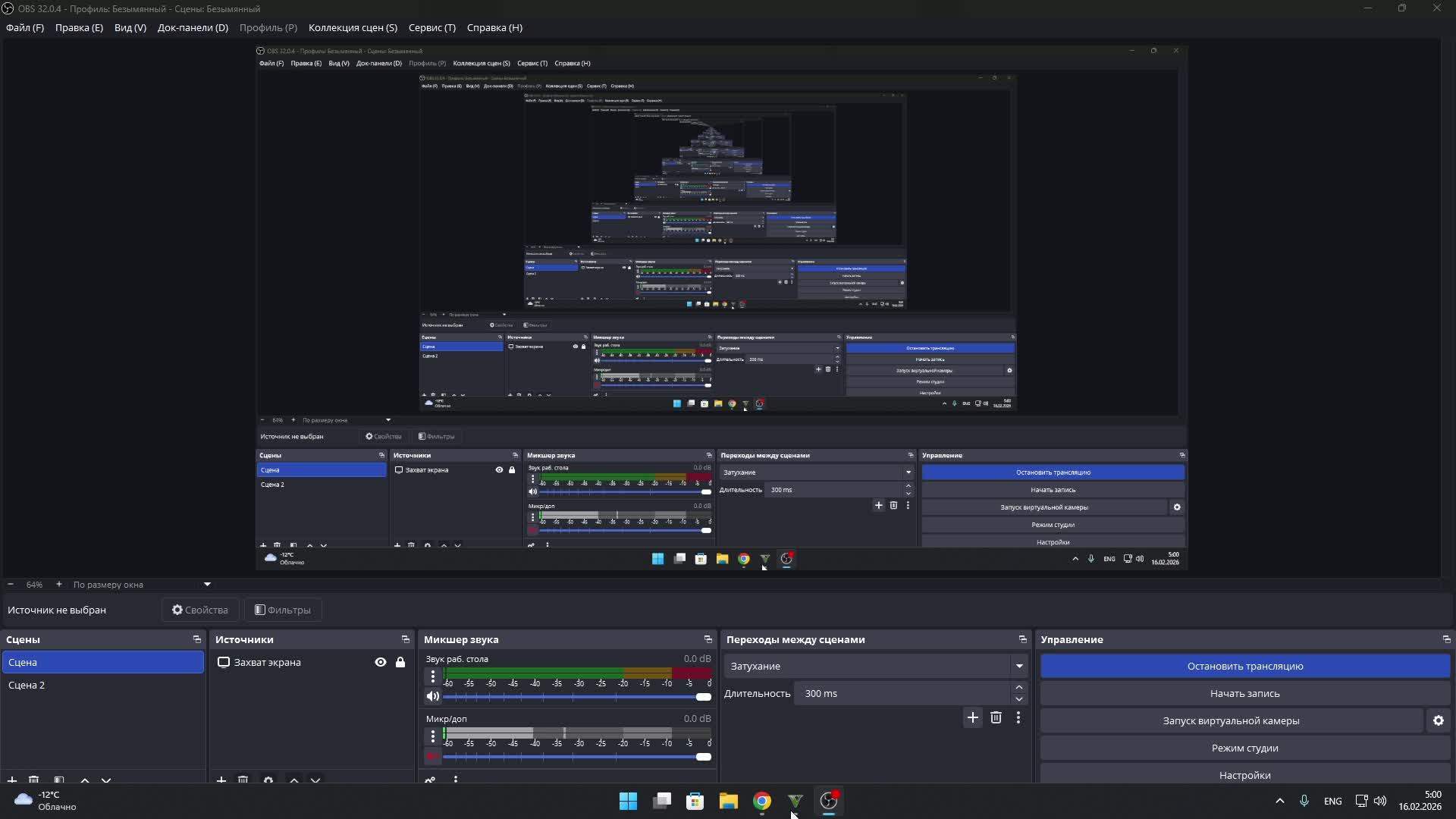Expand the Затухание transition dropdown
The height and width of the screenshot is (819, 1456).
[x=1018, y=666]
